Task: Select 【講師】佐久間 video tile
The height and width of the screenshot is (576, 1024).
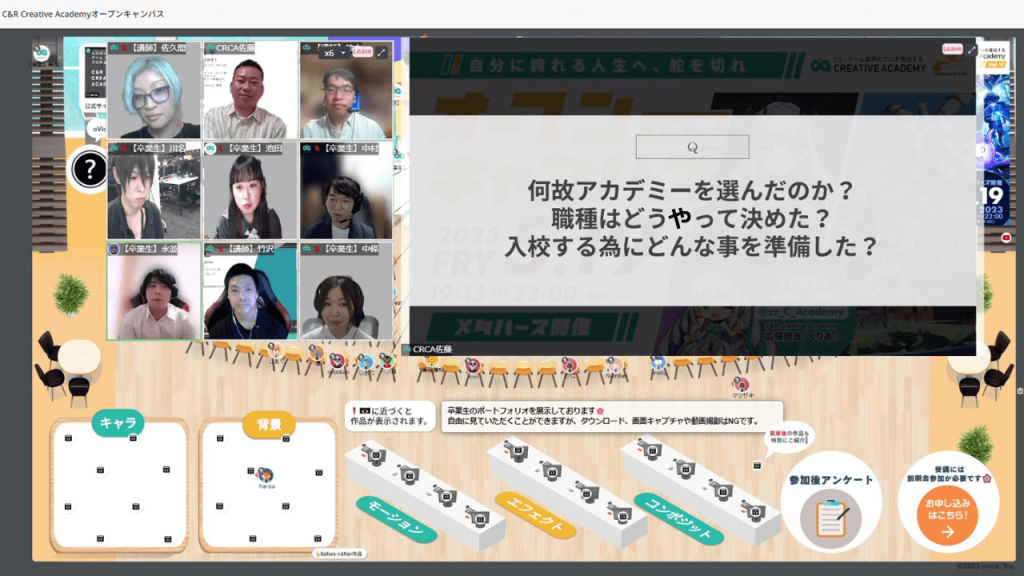Action: (154, 92)
